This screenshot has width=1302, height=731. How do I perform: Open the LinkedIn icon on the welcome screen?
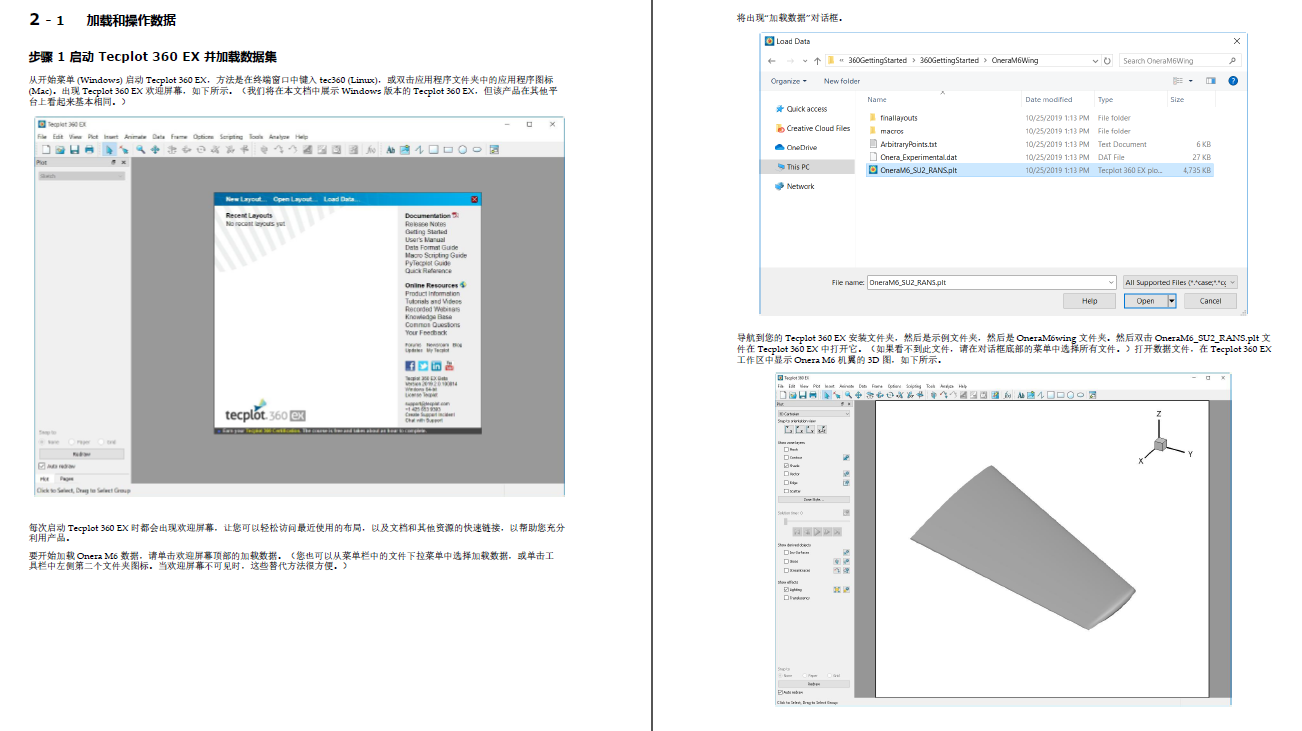pos(436,366)
